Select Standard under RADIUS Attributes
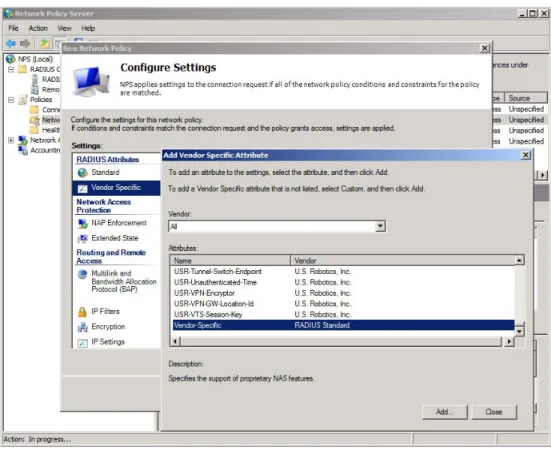Image resolution: width=551 pixels, height=449 pixels. pos(105,172)
